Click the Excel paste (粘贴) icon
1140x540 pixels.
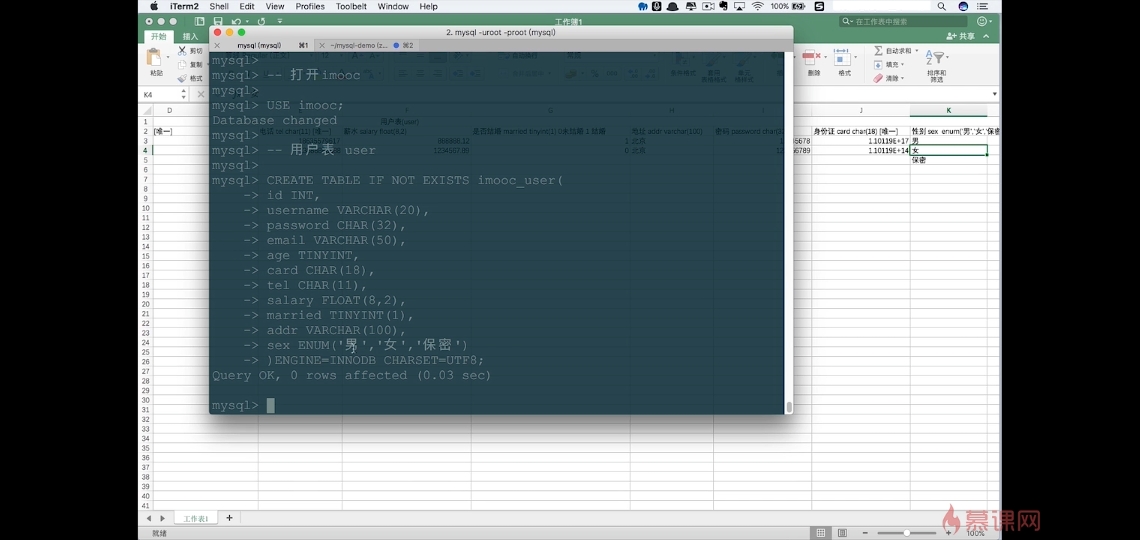click(155, 57)
